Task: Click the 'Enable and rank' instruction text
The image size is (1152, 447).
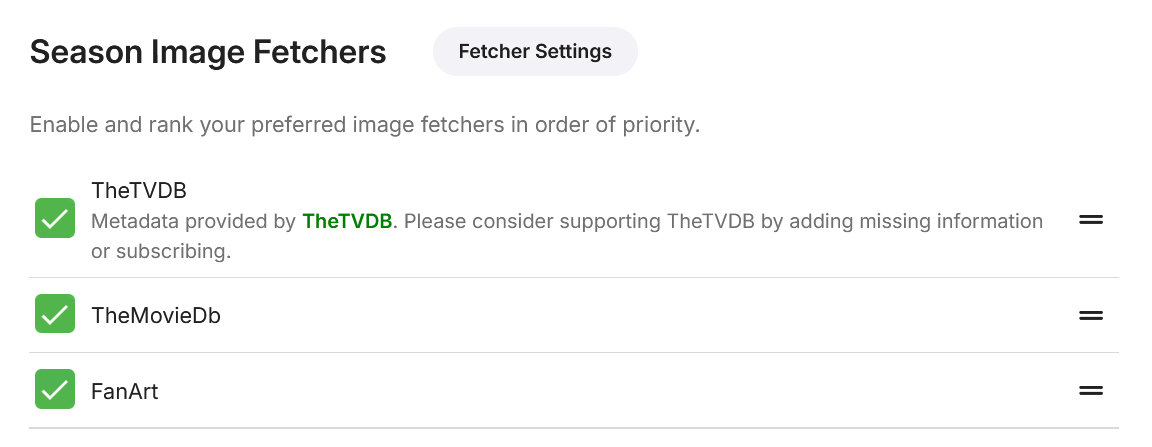Action: click(x=364, y=126)
